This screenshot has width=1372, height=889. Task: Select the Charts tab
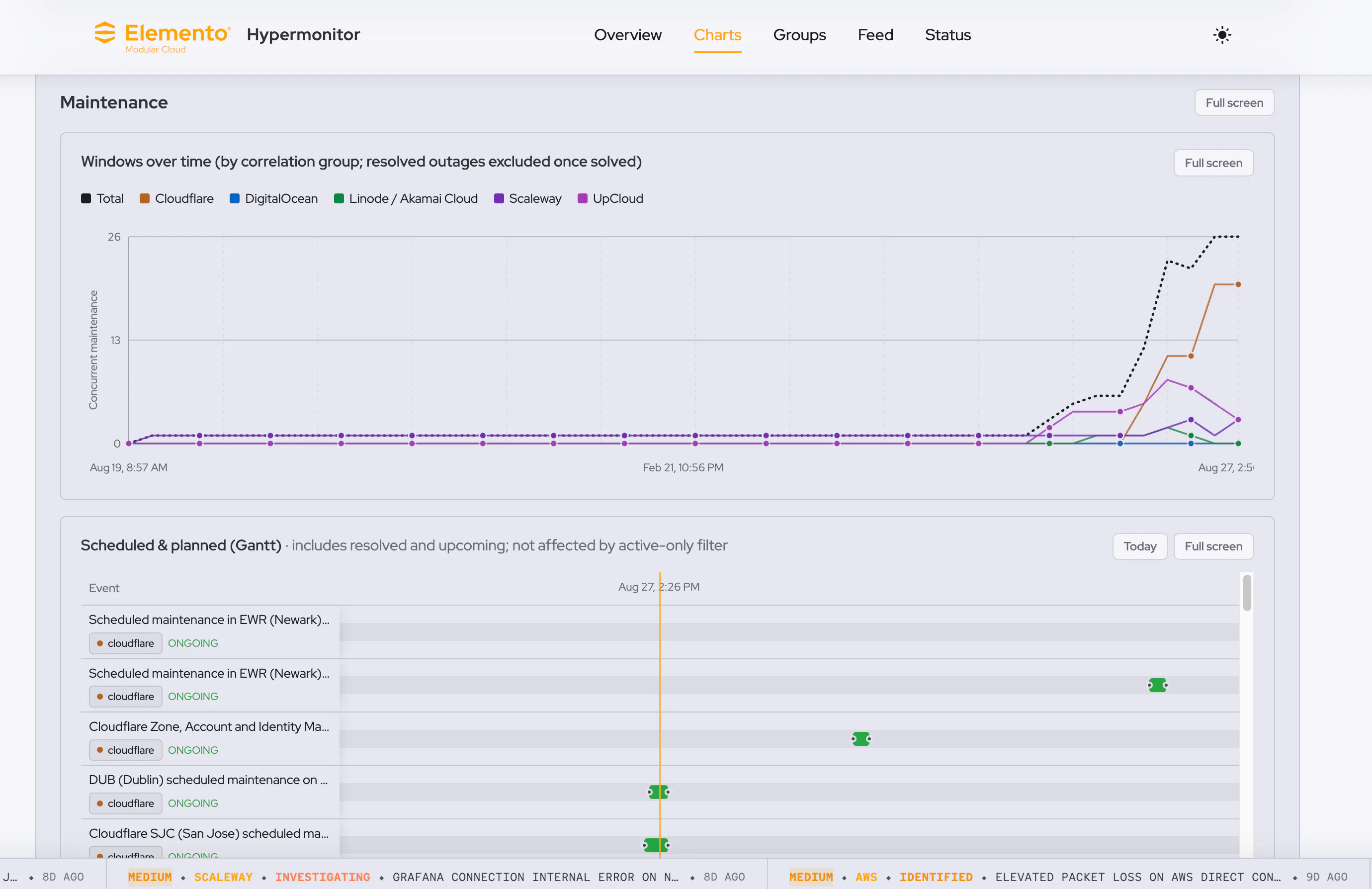pyautogui.click(x=717, y=35)
